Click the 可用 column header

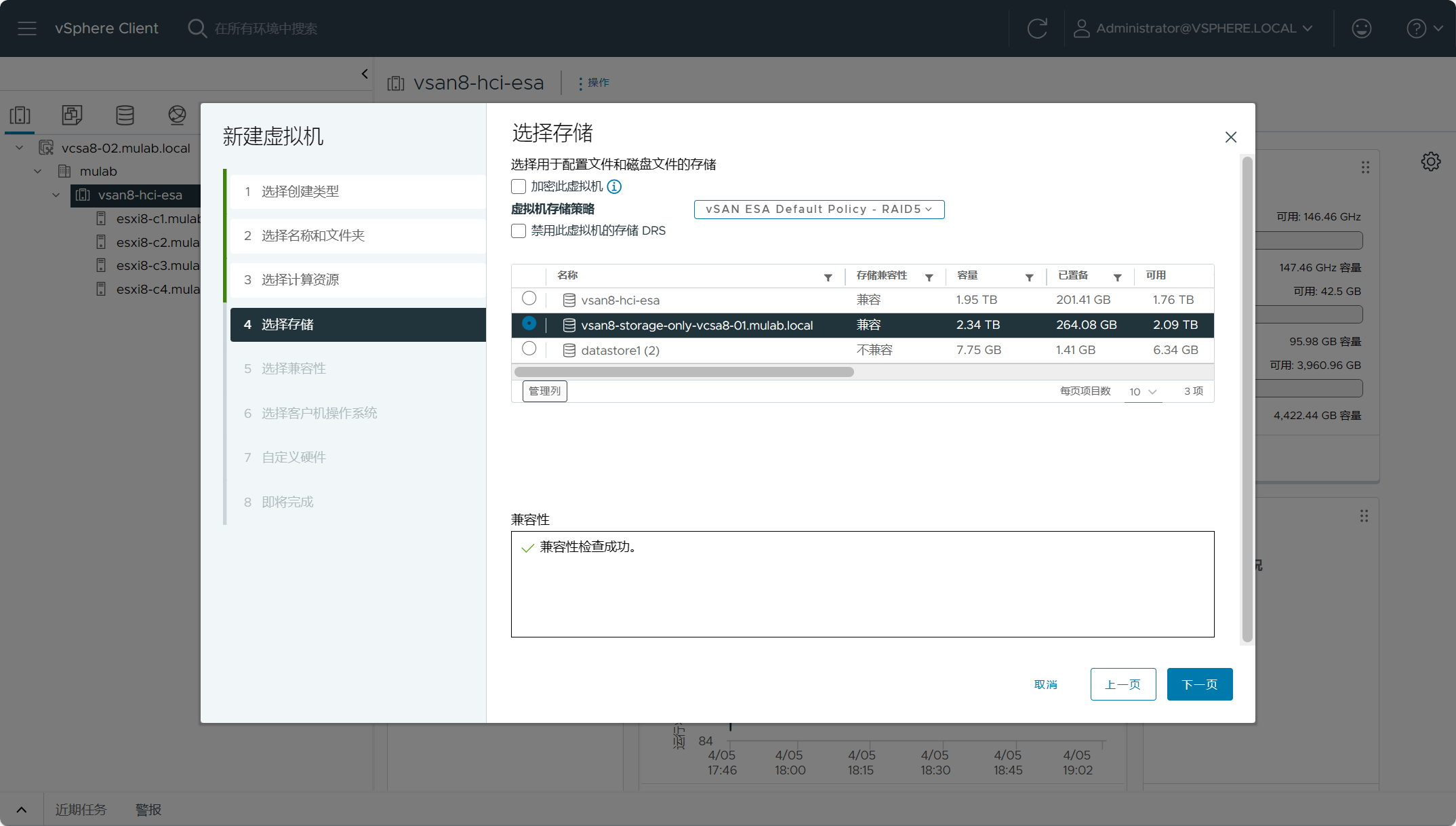[1156, 275]
